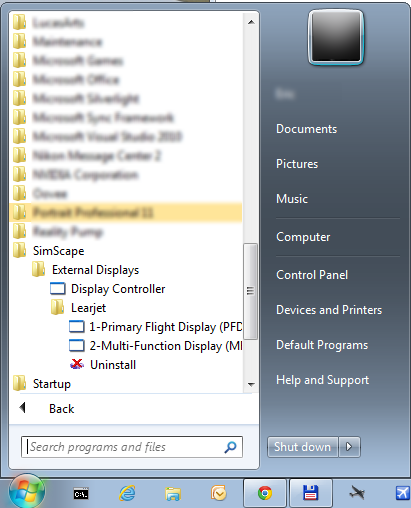Click the user account picture

[x=336, y=37]
